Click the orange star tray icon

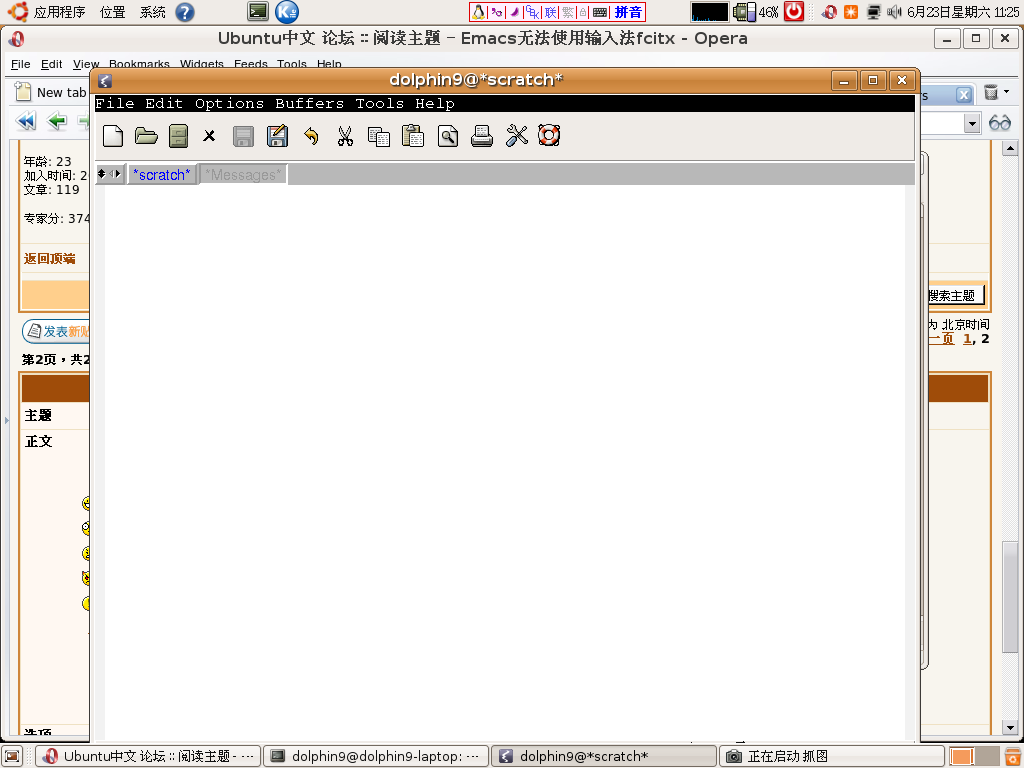(850, 12)
